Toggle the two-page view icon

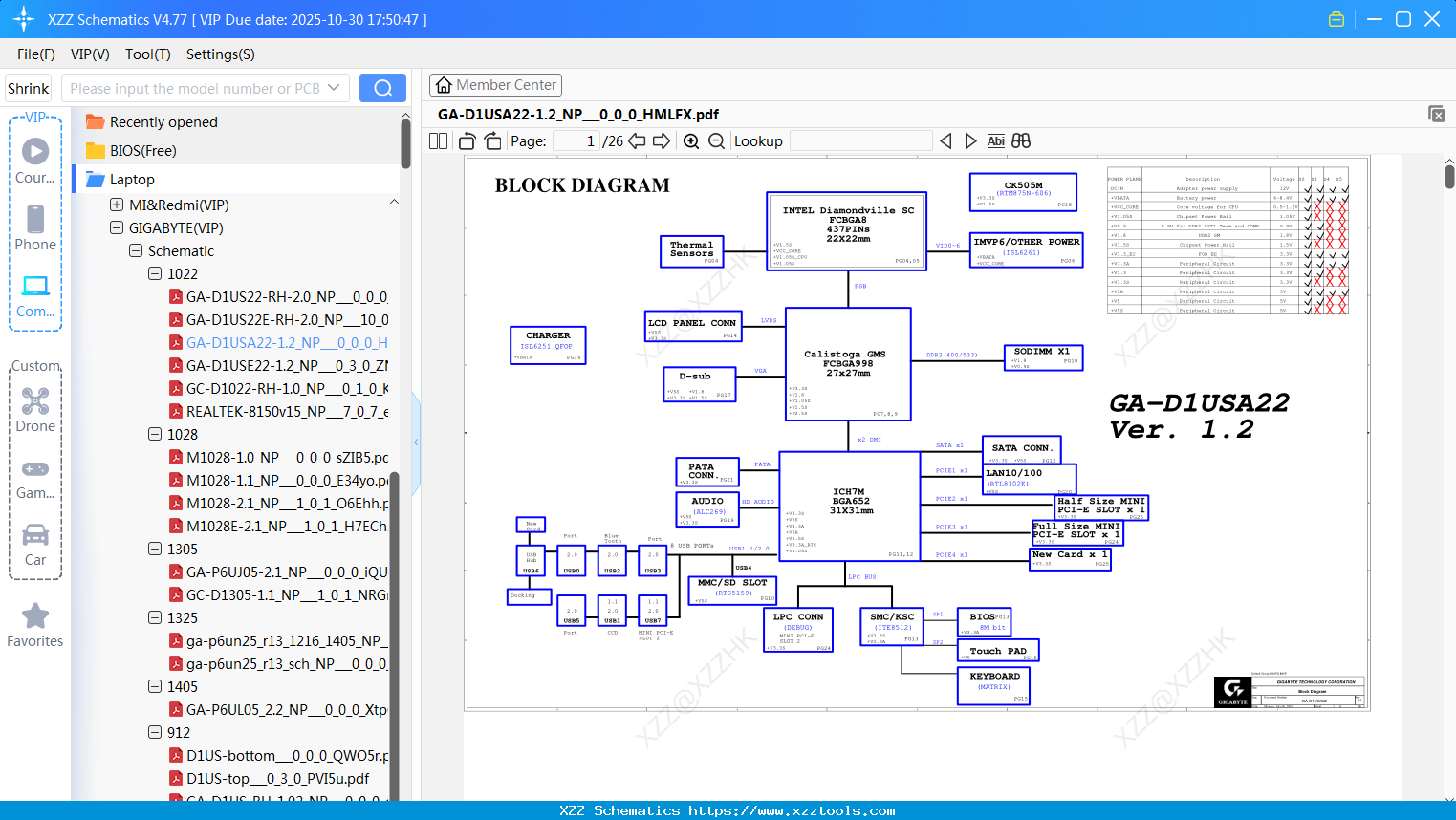439,140
